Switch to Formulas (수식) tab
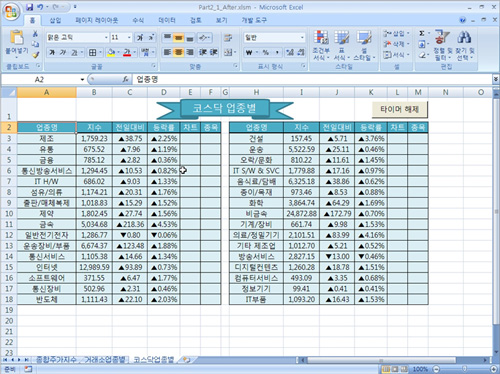This screenshot has width=500, height=374. coord(138,20)
